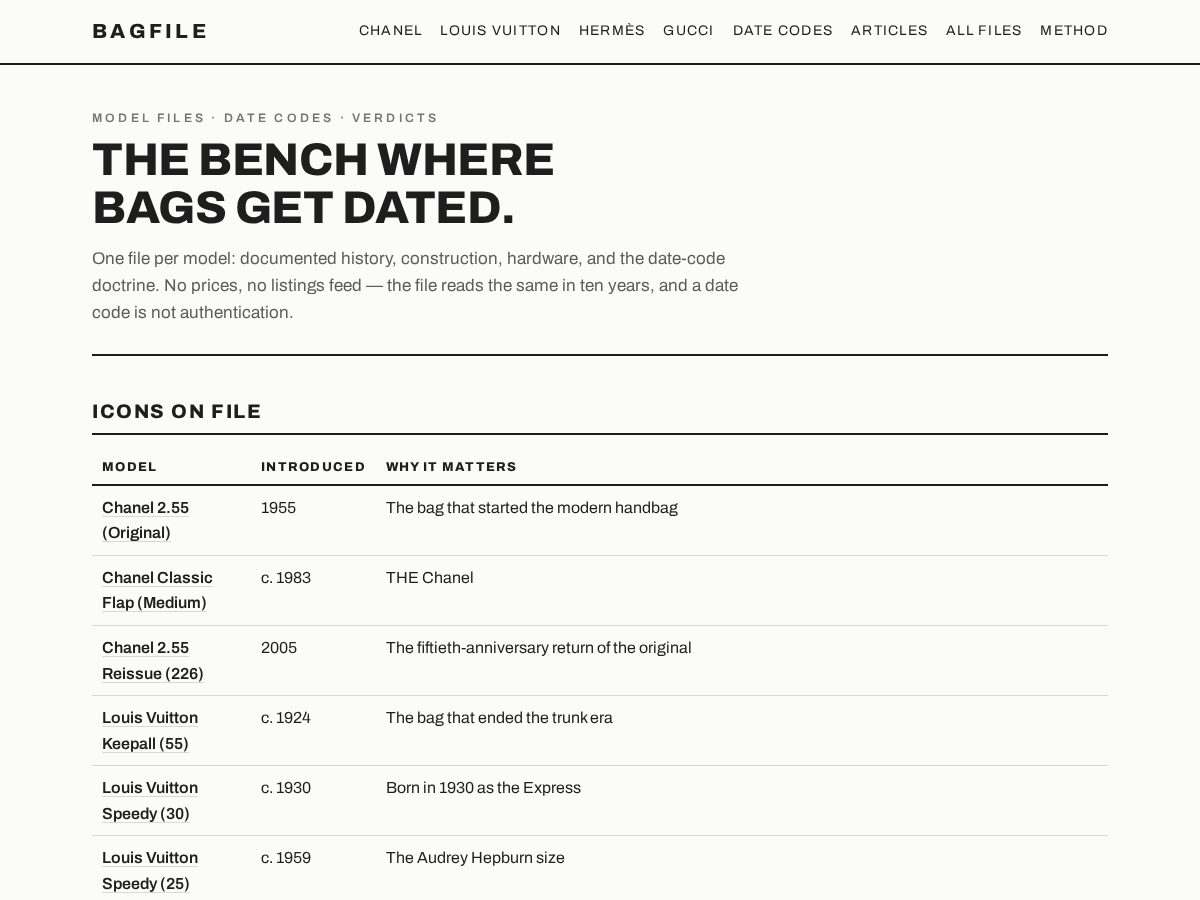Image resolution: width=1200 pixels, height=900 pixels.
Task: Click the ICONS ON FILE heading
Action: [x=177, y=411]
